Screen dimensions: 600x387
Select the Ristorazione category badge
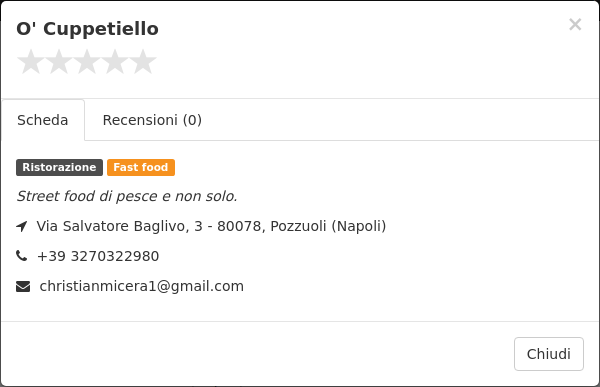click(59, 168)
